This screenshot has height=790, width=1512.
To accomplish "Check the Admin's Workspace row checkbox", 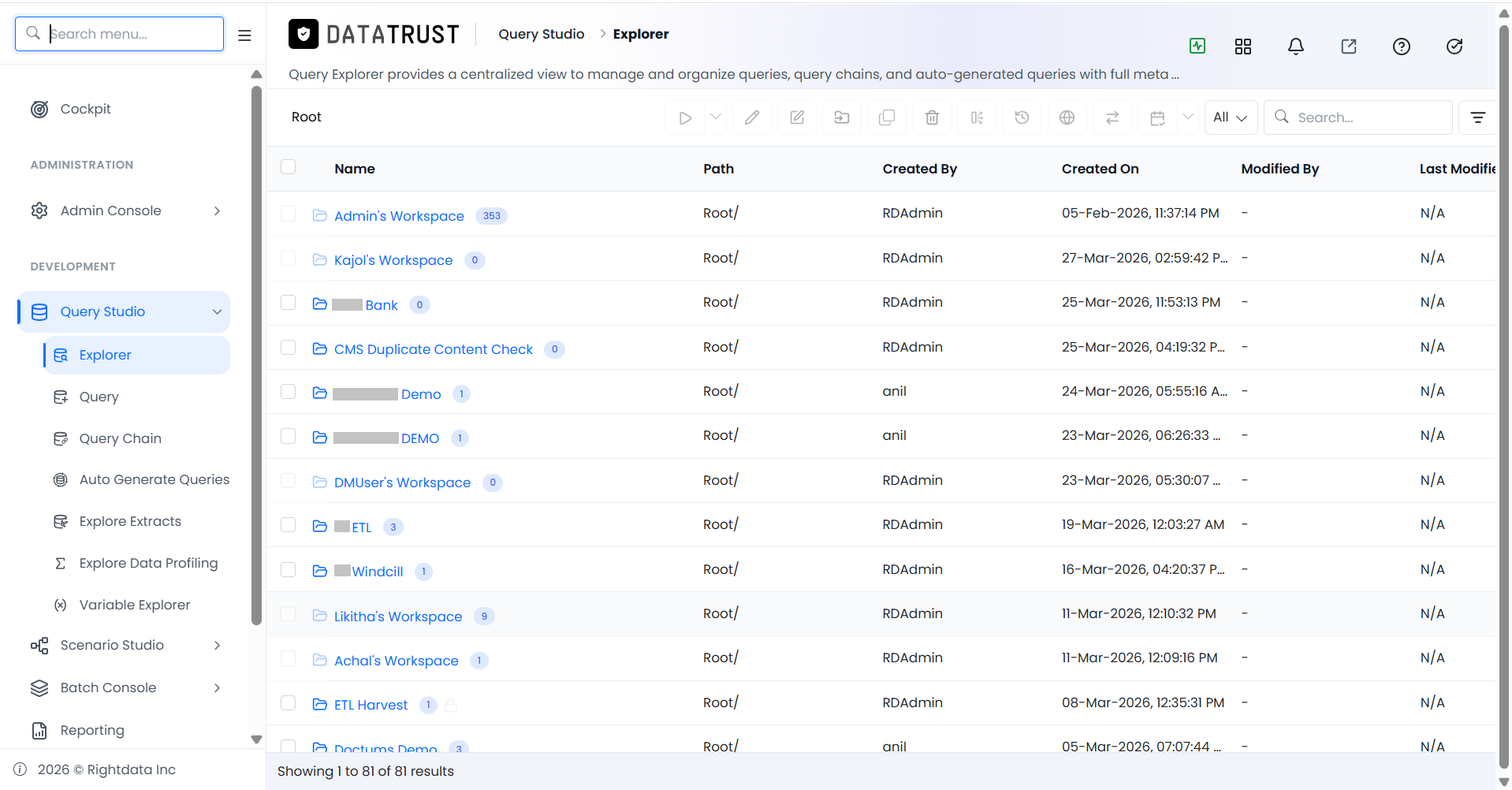I will tap(289, 214).
